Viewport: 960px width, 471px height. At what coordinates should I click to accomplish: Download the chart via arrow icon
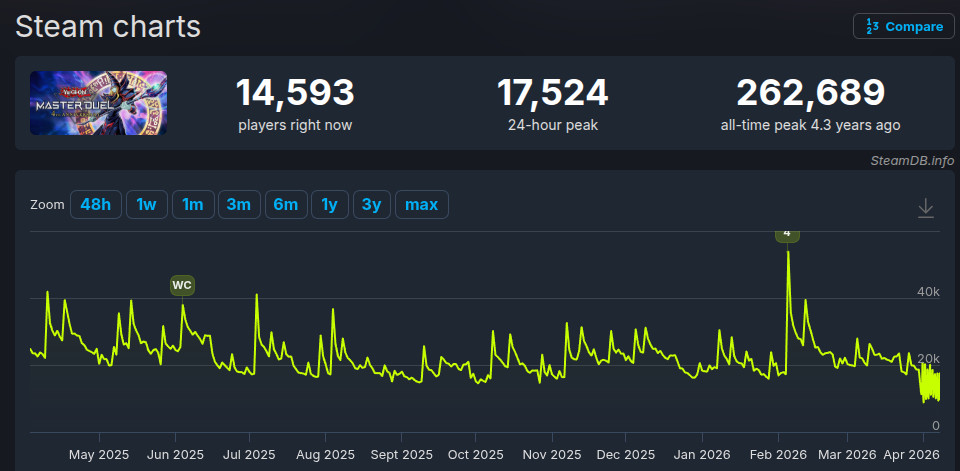point(926,208)
